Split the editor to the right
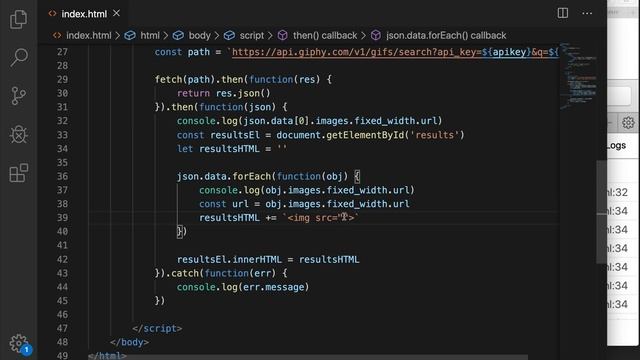This screenshot has width=640, height=360. coord(562,13)
